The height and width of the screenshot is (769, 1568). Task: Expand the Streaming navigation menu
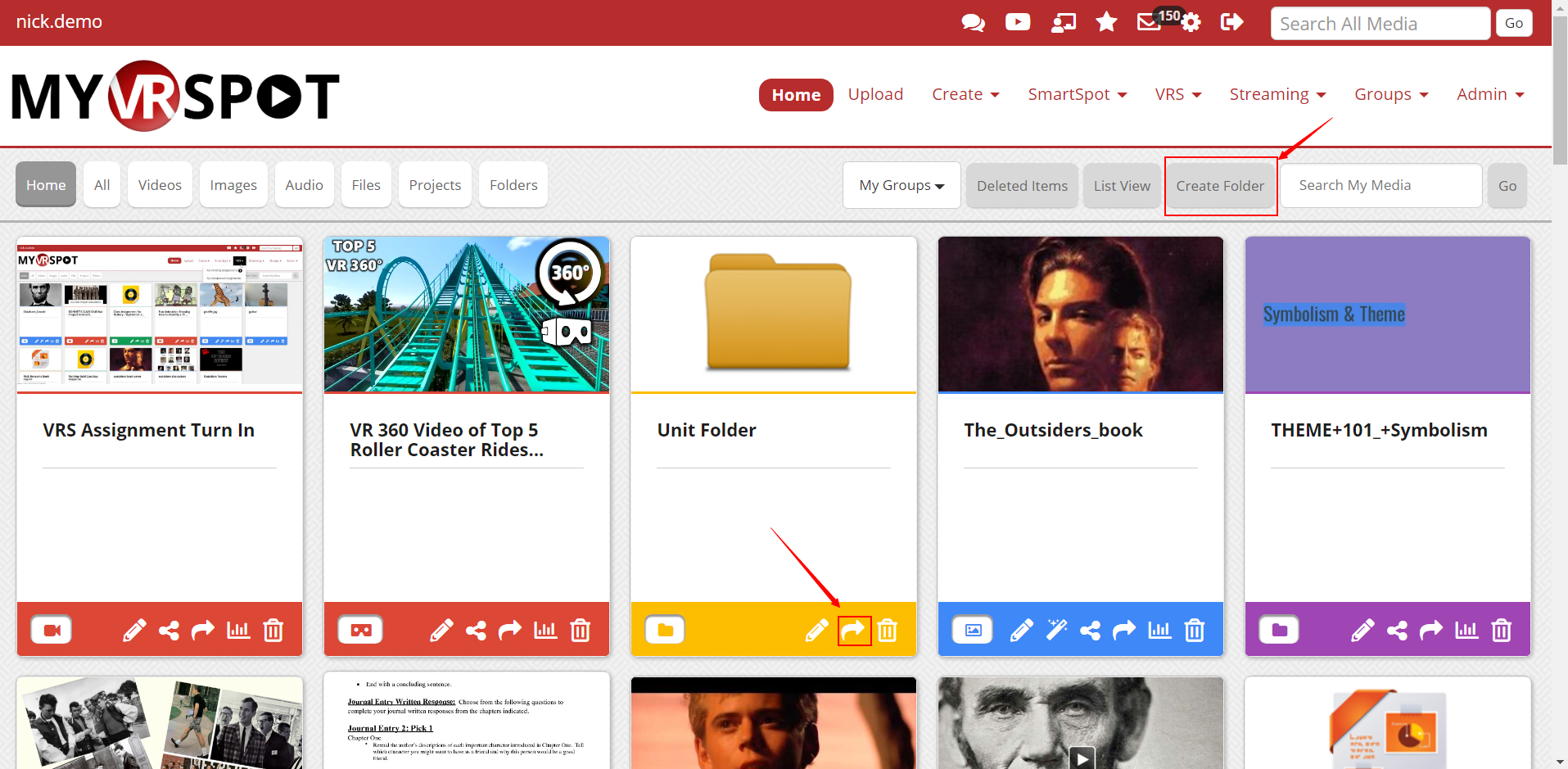point(1277,95)
